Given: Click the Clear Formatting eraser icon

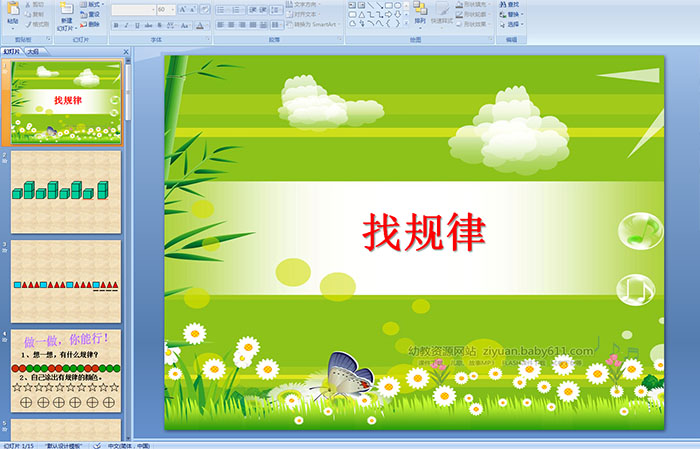Looking at the screenshot, I should [205, 9].
